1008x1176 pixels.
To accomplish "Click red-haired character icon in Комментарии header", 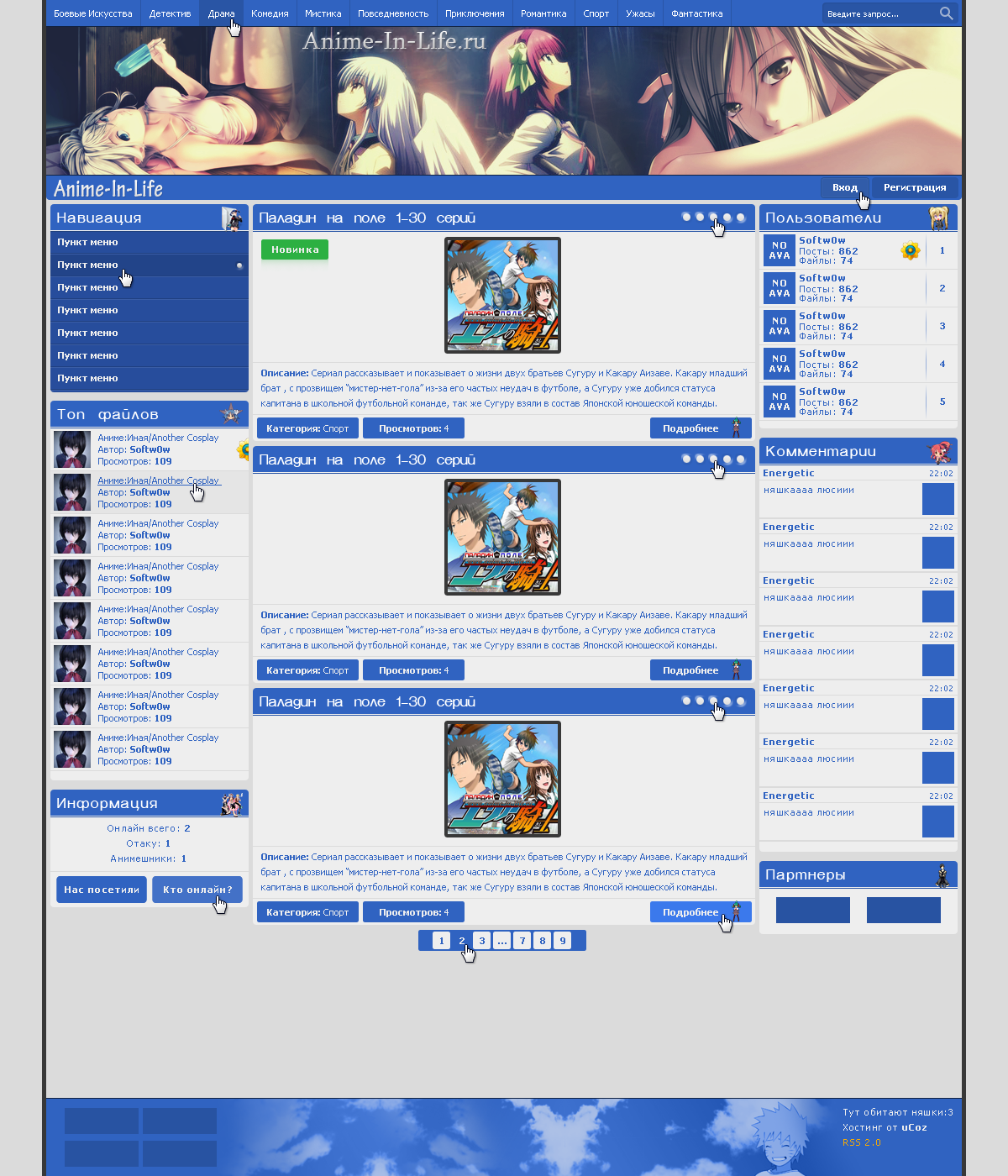I will click(x=939, y=451).
